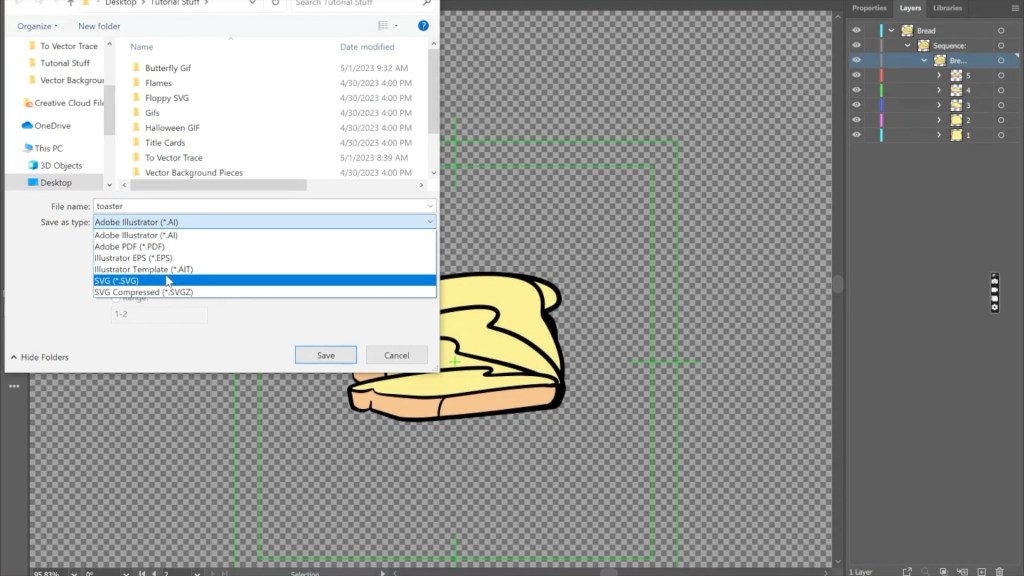Click the Cancel button
1024x576 pixels.
click(396, 355)
